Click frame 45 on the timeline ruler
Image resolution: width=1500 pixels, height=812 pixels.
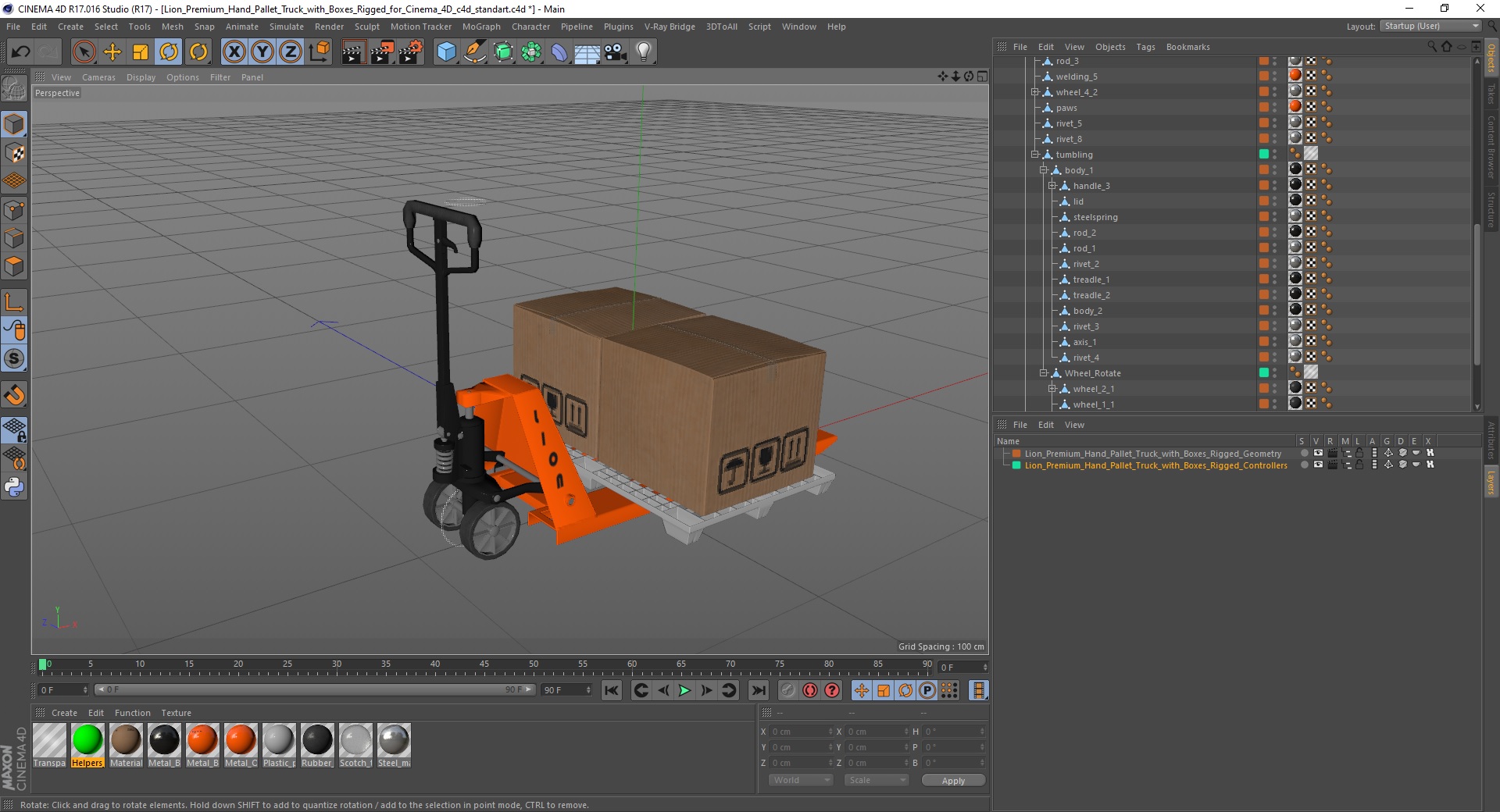pos(484,664)
